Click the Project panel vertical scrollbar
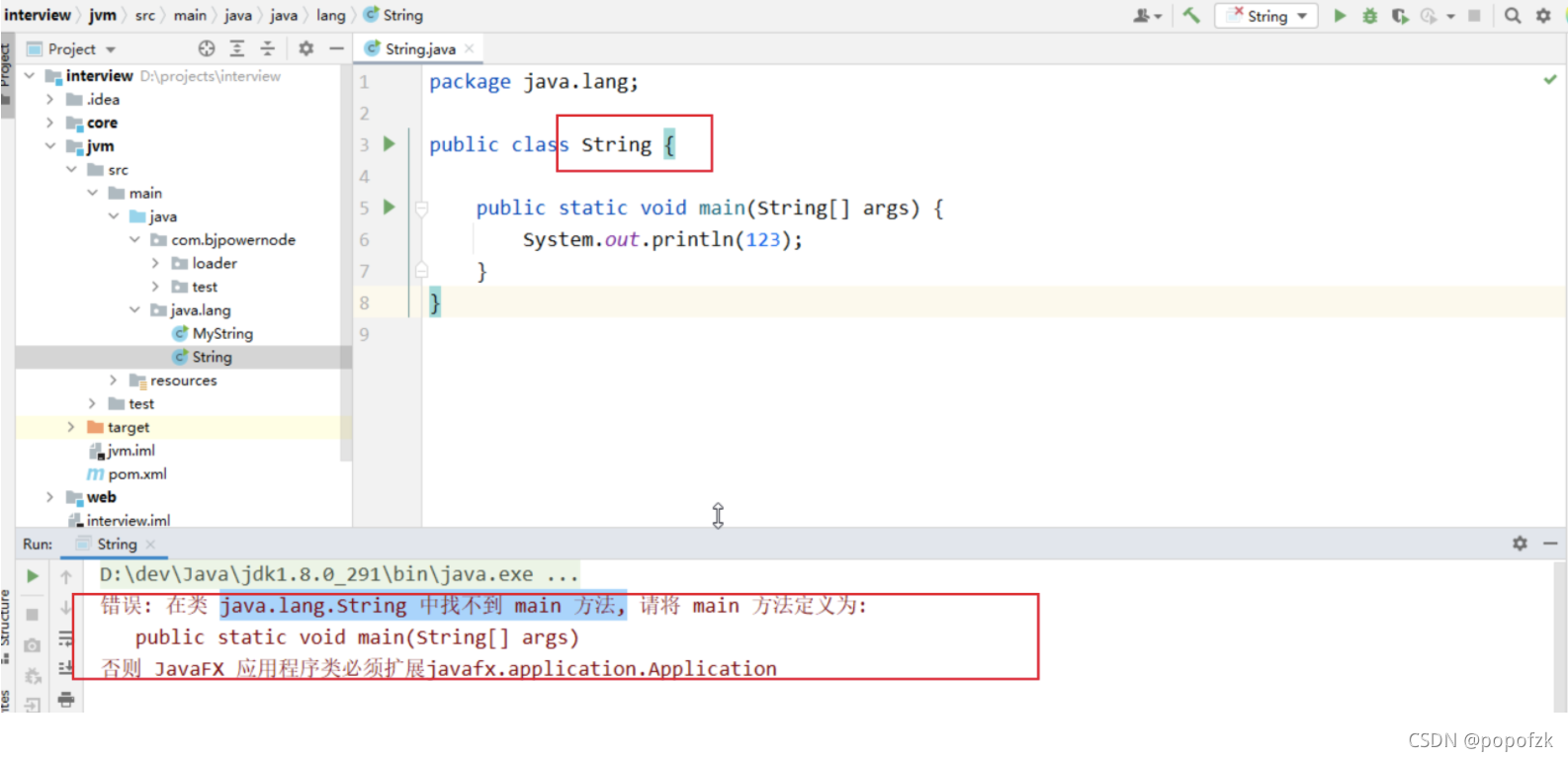The width and height of the screenshot is (1568, 761). pos(346,263)
